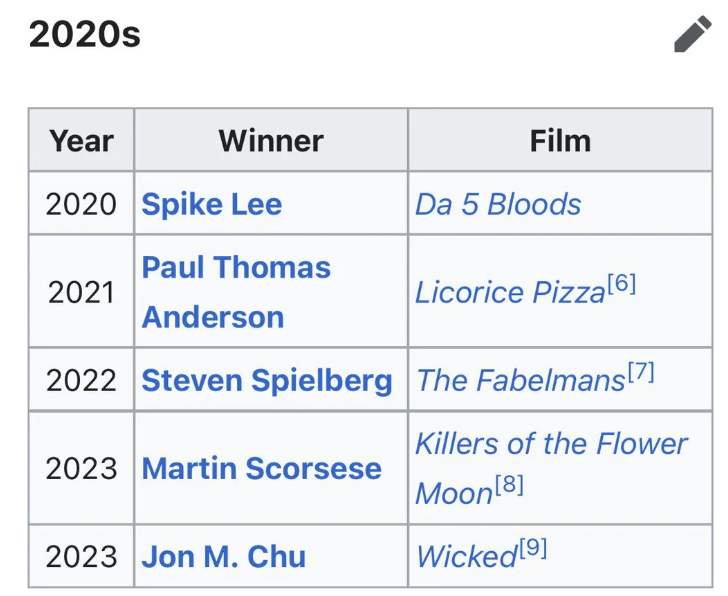Click the Winner column header
The height and width of the screenshot is (596, 728).
pos(271,140)
